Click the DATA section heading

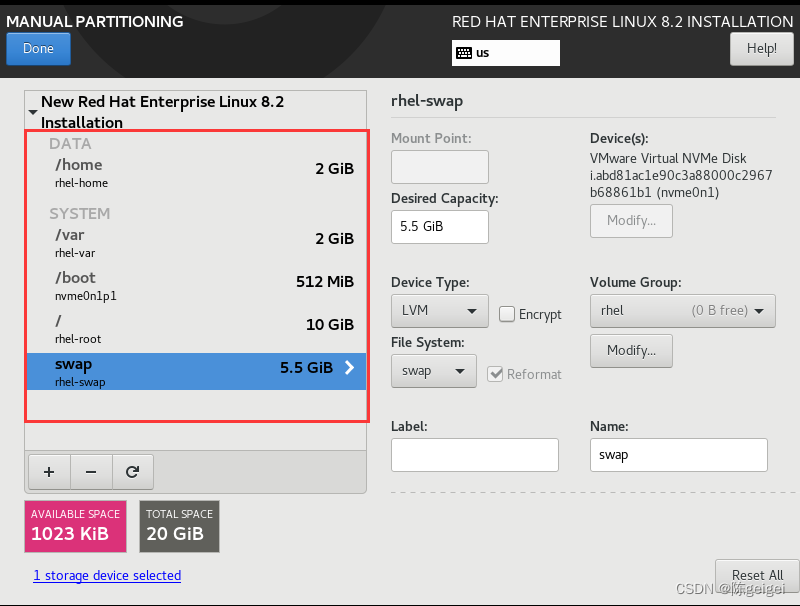click(x=70, y=144)
